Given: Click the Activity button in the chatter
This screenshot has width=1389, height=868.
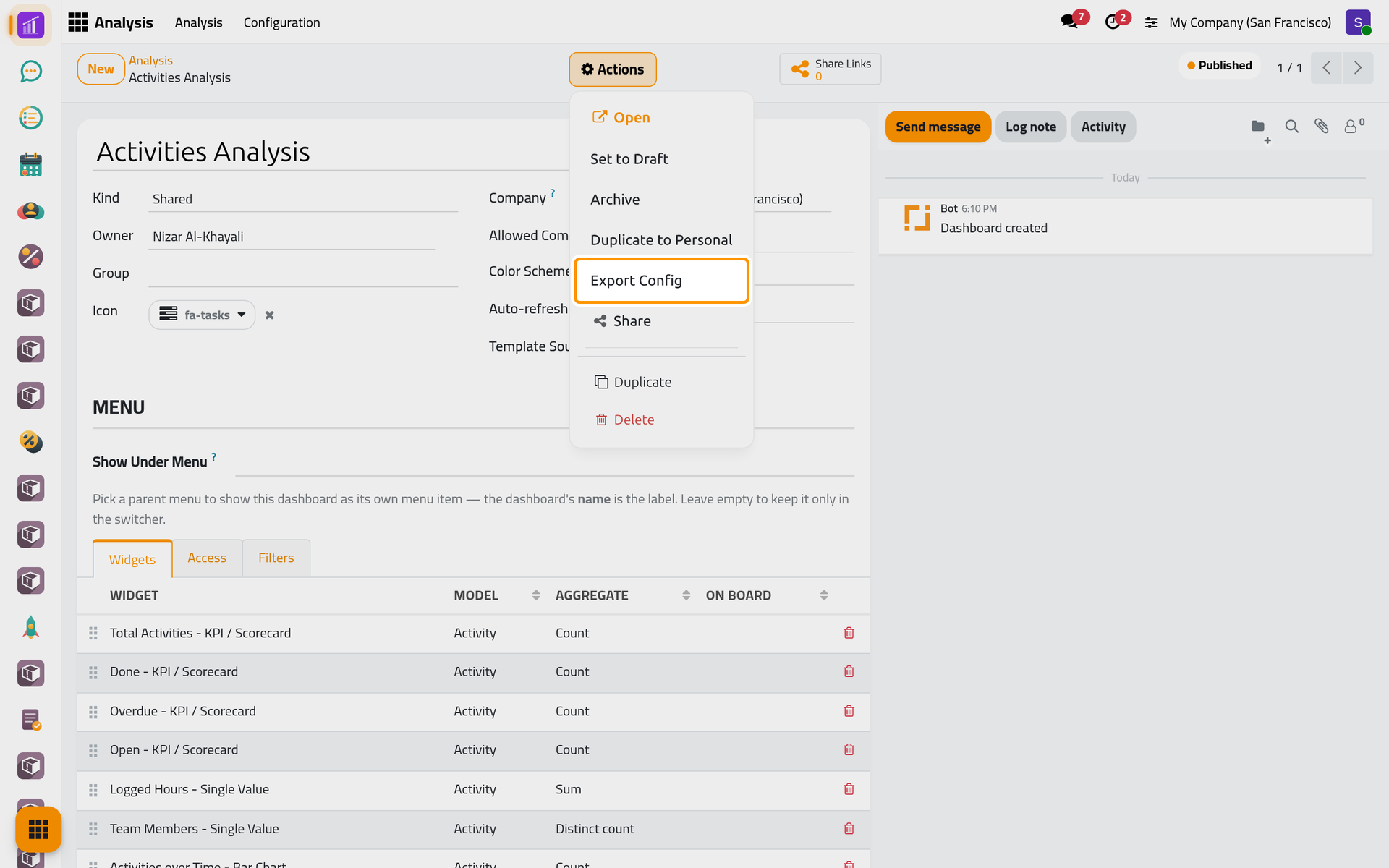Looking at the screenshot, I should click(x=1103, y=127).
